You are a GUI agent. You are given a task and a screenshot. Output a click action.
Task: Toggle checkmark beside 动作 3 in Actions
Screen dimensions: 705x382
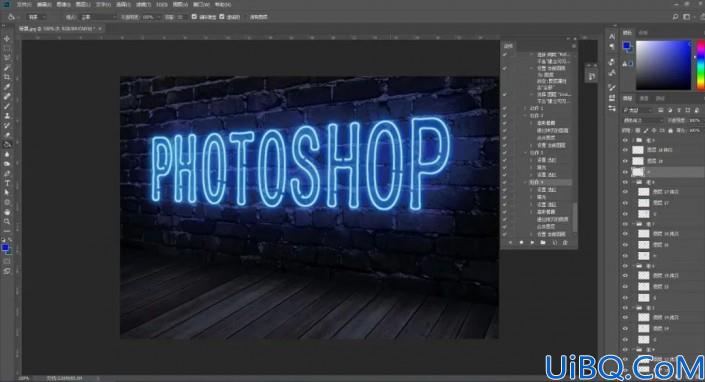(x=505, y=152)
